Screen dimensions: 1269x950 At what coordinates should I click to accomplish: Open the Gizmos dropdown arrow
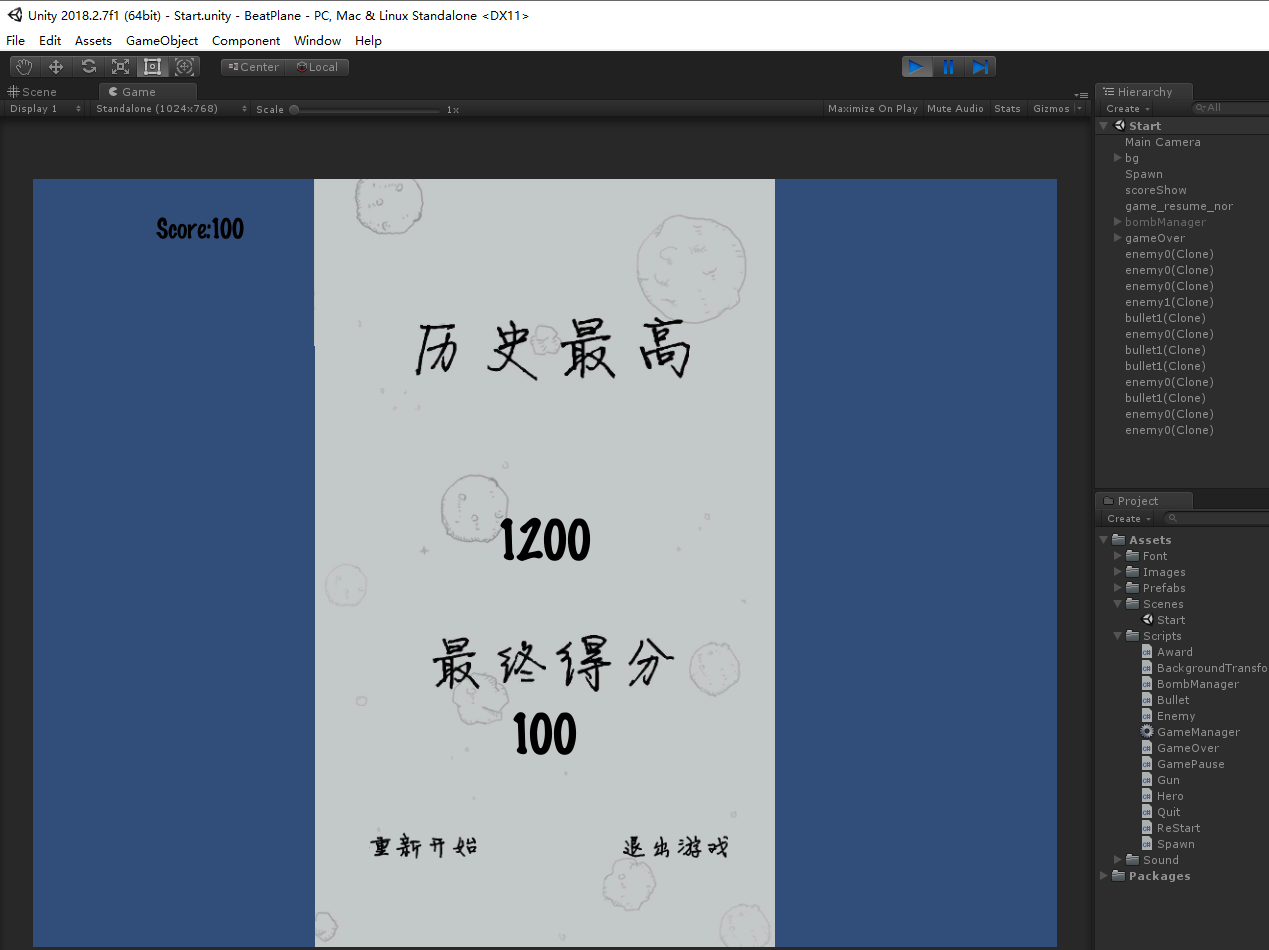(x=1079, y=109)
